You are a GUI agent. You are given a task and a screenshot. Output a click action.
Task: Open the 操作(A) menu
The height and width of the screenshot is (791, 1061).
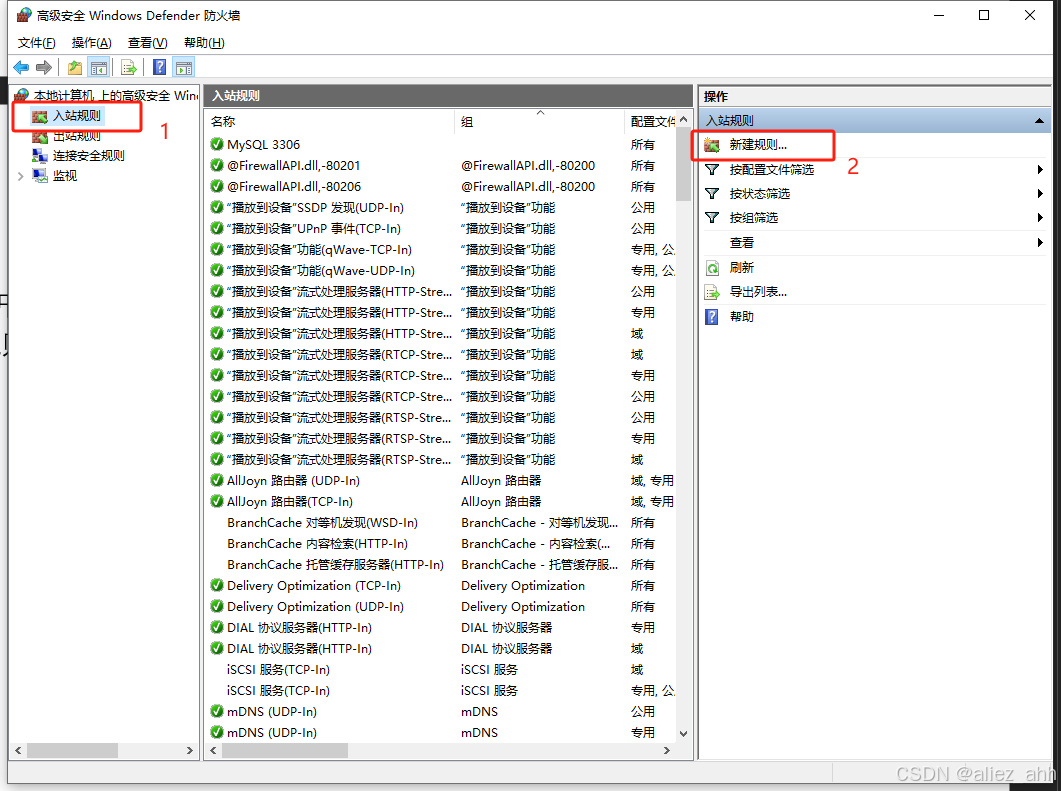91,43
